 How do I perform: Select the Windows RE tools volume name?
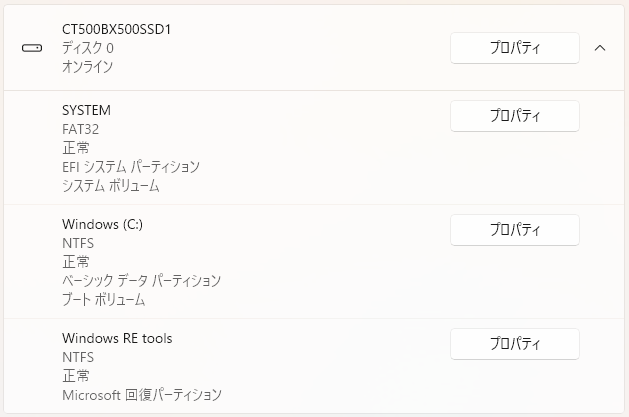point(117,338)
